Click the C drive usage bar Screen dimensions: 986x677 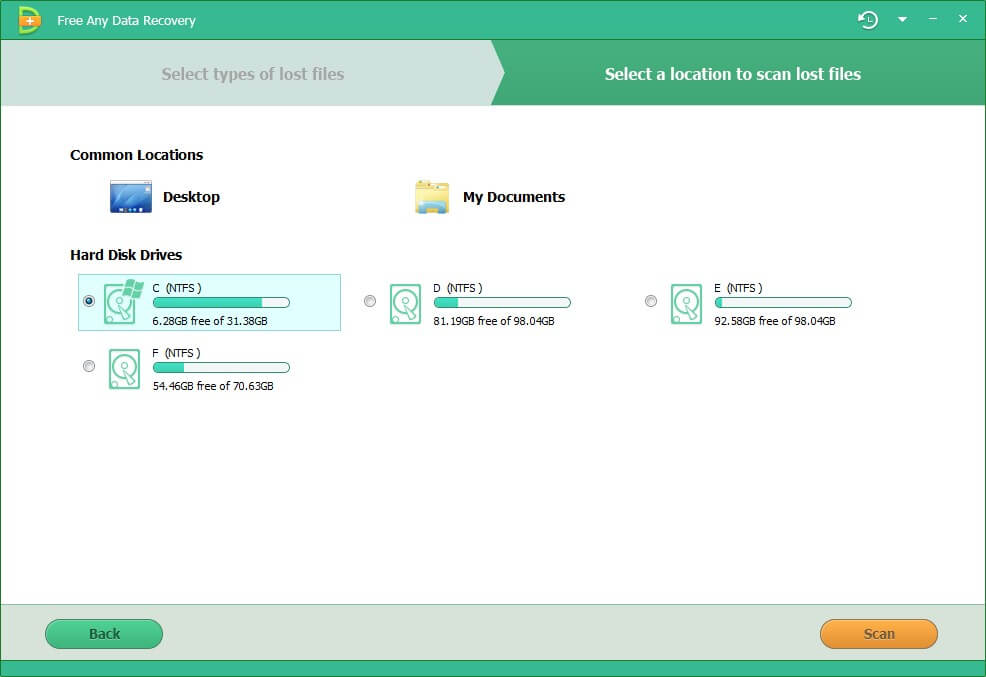click(x=221, y=302)
